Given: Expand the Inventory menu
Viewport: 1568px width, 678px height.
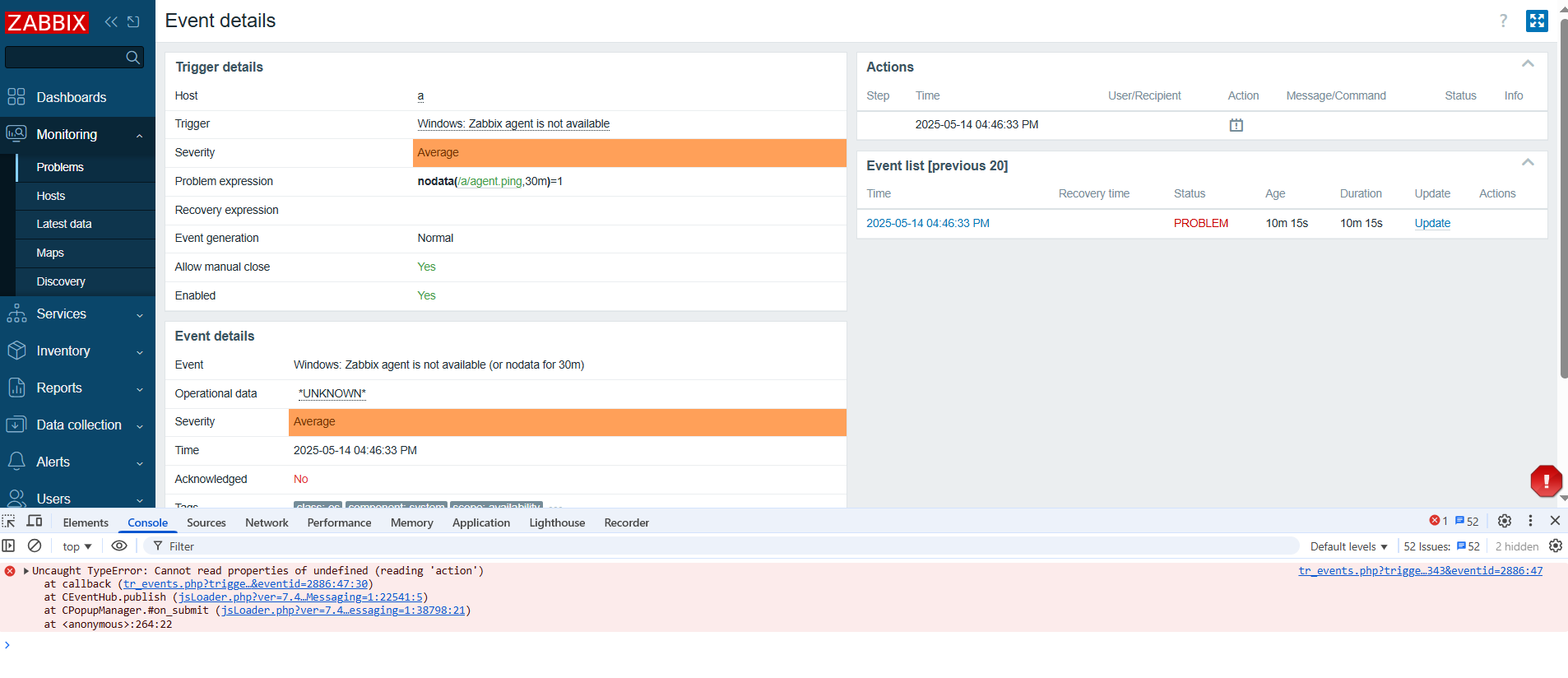Looking at the screenshot, I should click(x=139, y=352).
